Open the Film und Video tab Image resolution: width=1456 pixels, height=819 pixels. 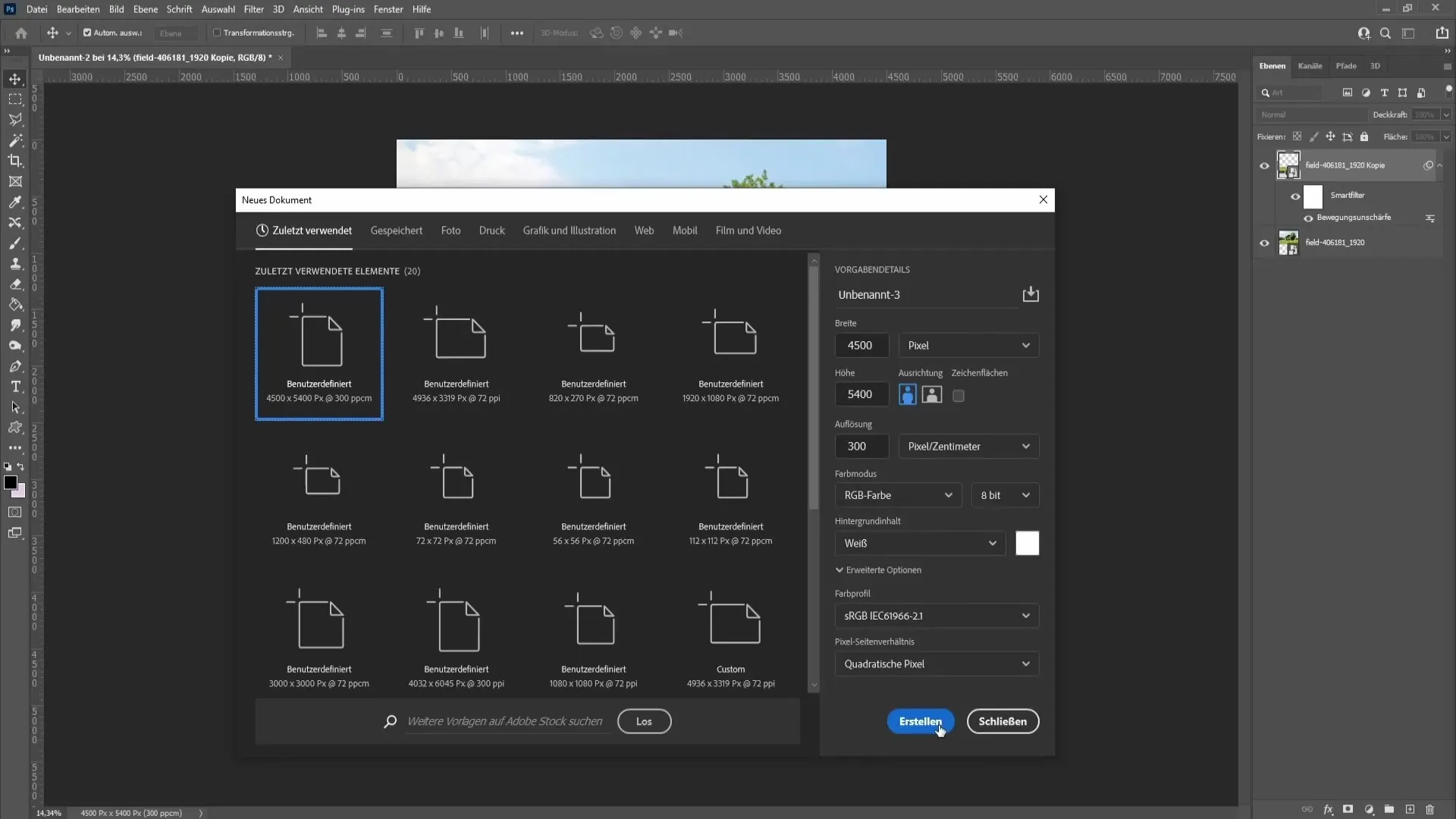click(748, 231)
